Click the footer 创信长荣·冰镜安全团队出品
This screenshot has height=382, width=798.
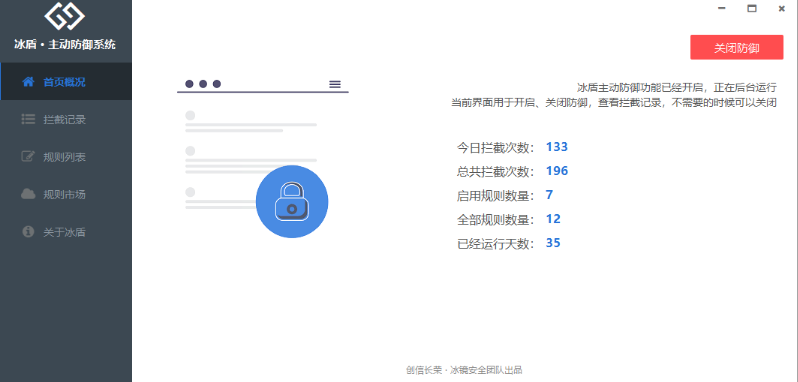(x=464, y=370)
